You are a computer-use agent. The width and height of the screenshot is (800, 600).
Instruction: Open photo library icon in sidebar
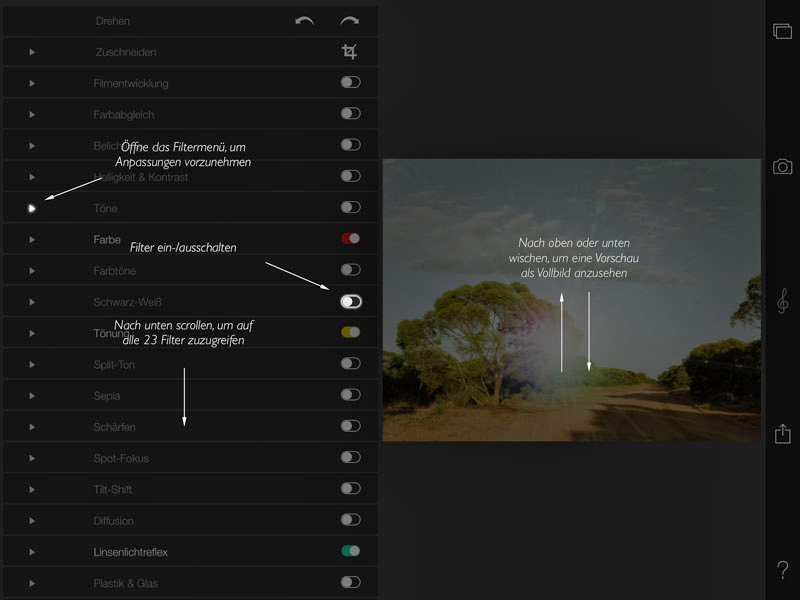pyautogui.click(x=782, y=31)
